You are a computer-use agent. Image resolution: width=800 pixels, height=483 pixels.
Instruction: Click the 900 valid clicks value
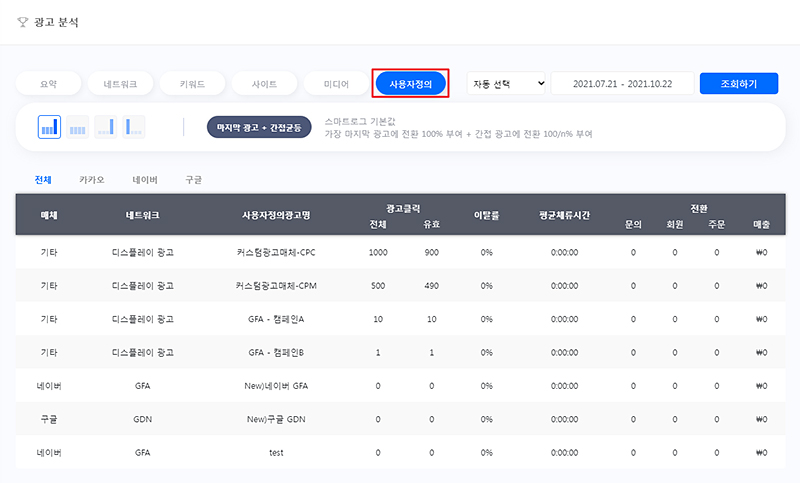pyautogui.click(x=432, y=252)
